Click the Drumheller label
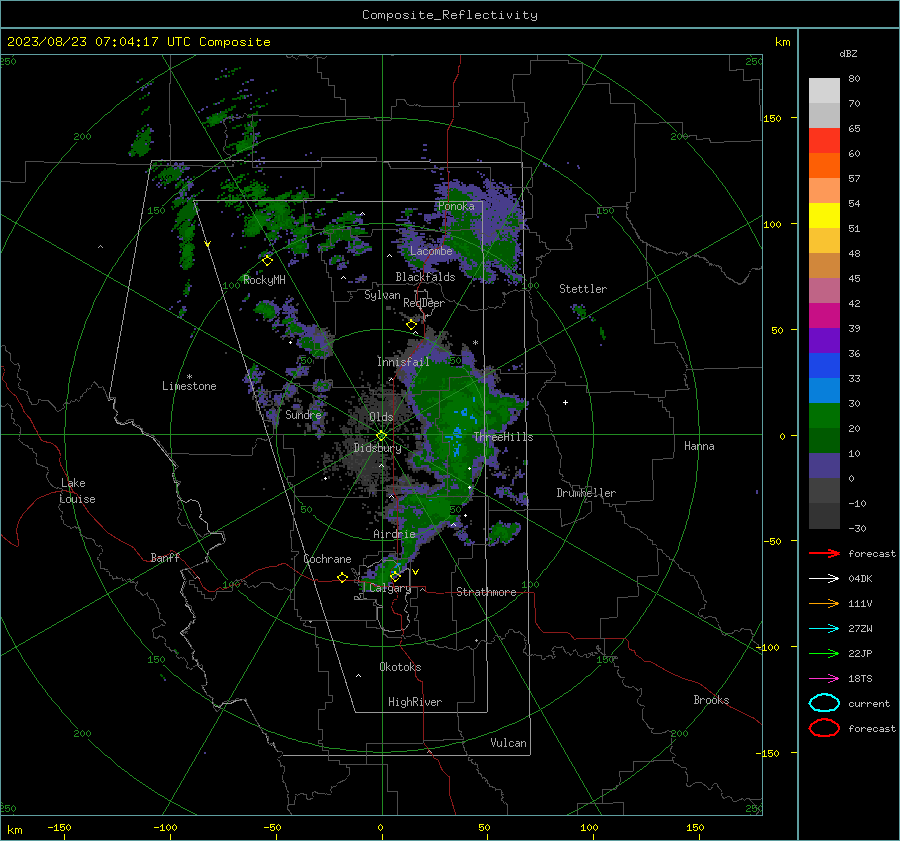900x841 pixels. (586, 493)
